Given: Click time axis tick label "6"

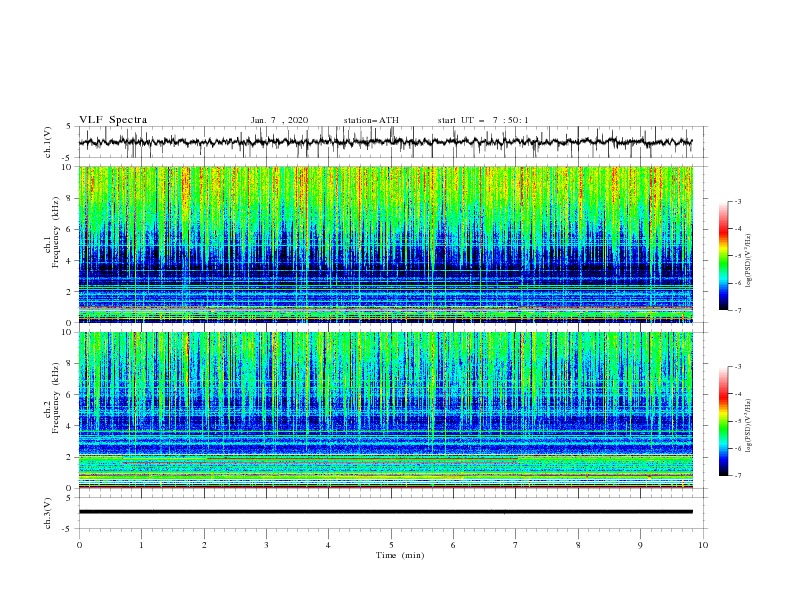Looking at the screenshot, I should [453, 545].
